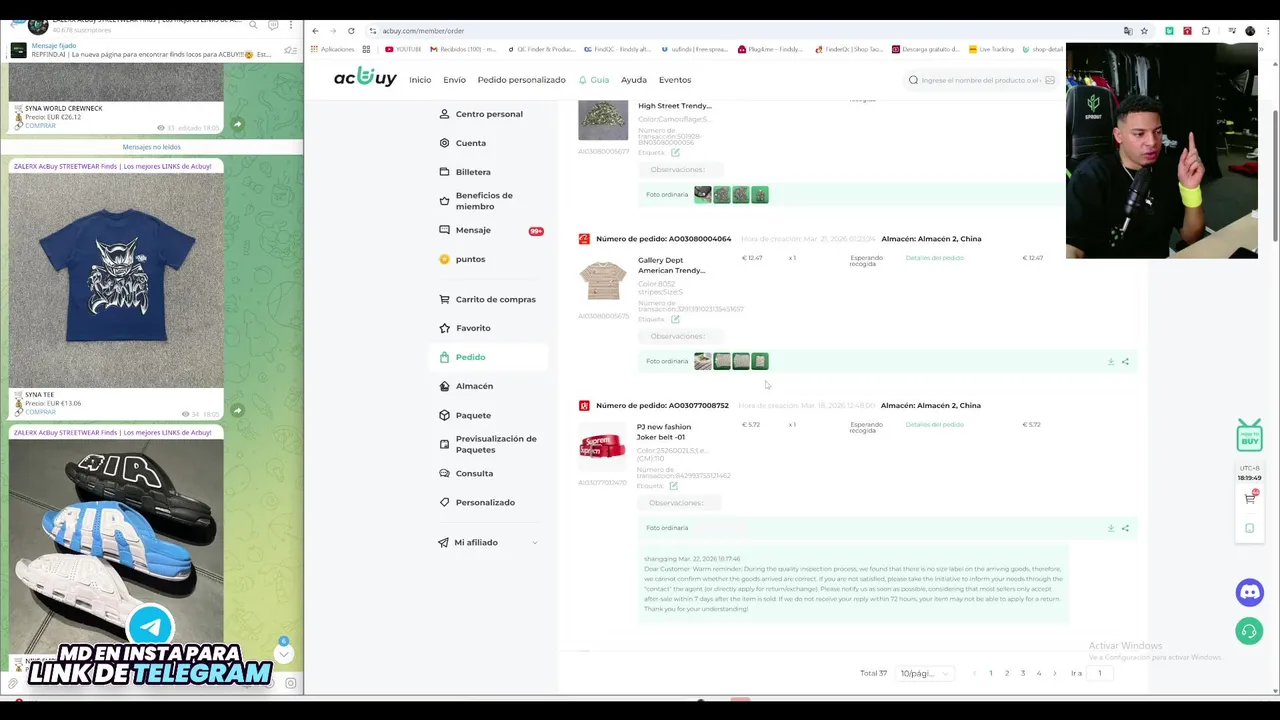Image resolution: width=1280 pixels, height=720 pixels.
Task: Open Pedido personalizado in the top navigation
Action: tap(521, 80)
